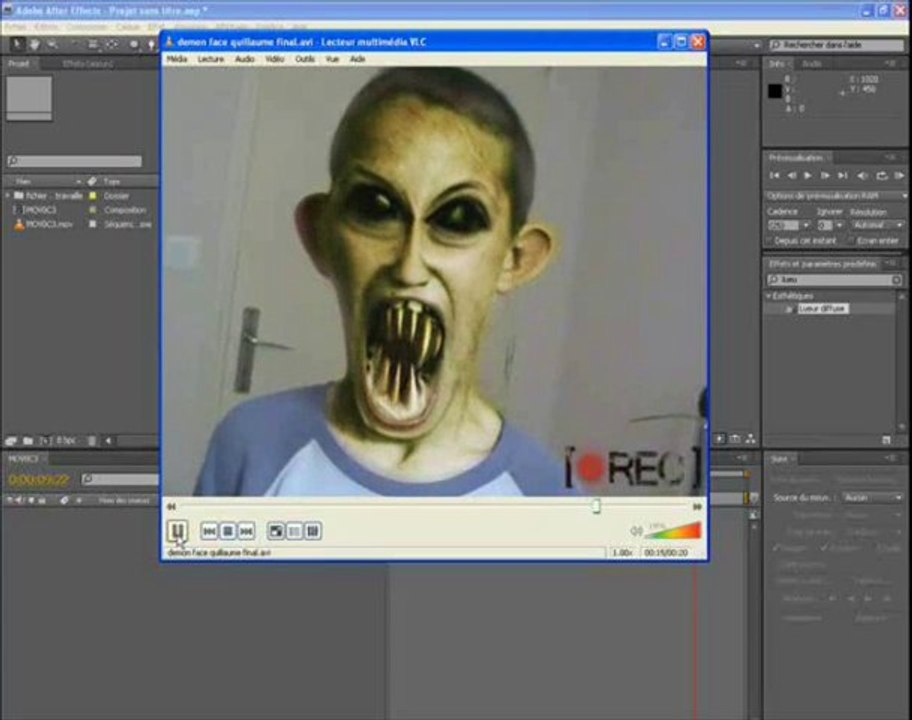The height and width of the screenshot is (720, 912).
Task: Open the Vue menu in VLC
Action: (332, 59)
